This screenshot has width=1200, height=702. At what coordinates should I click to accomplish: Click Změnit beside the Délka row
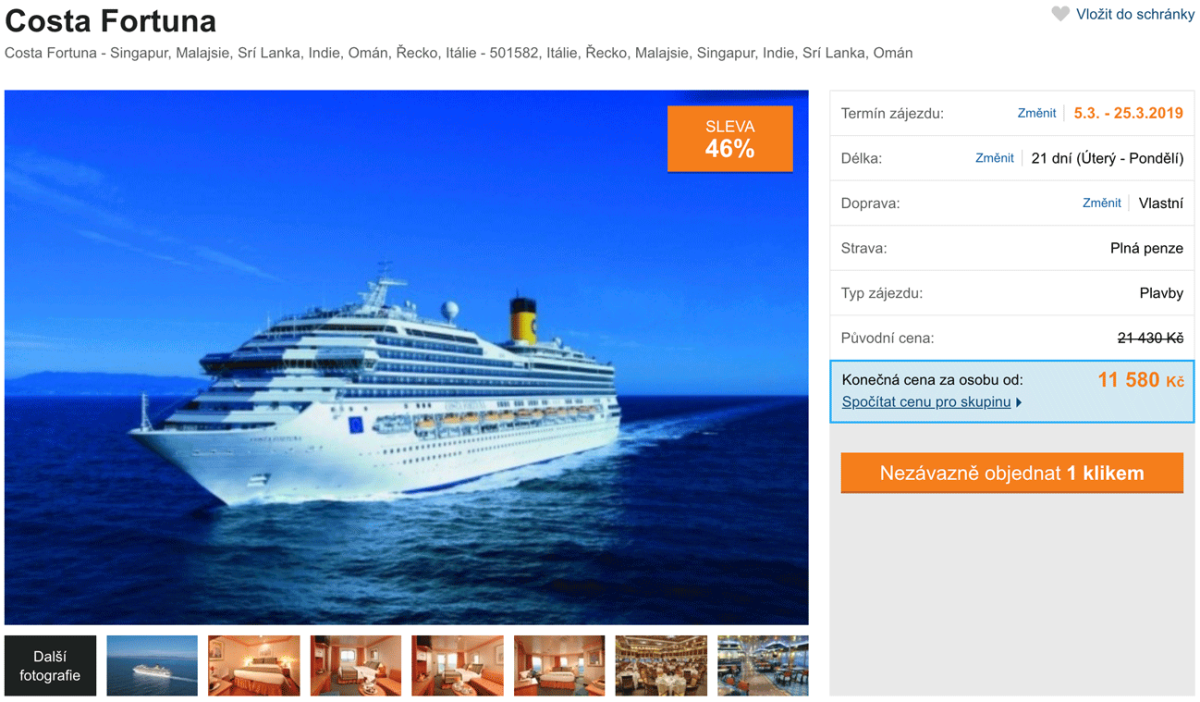click(994, 158)
